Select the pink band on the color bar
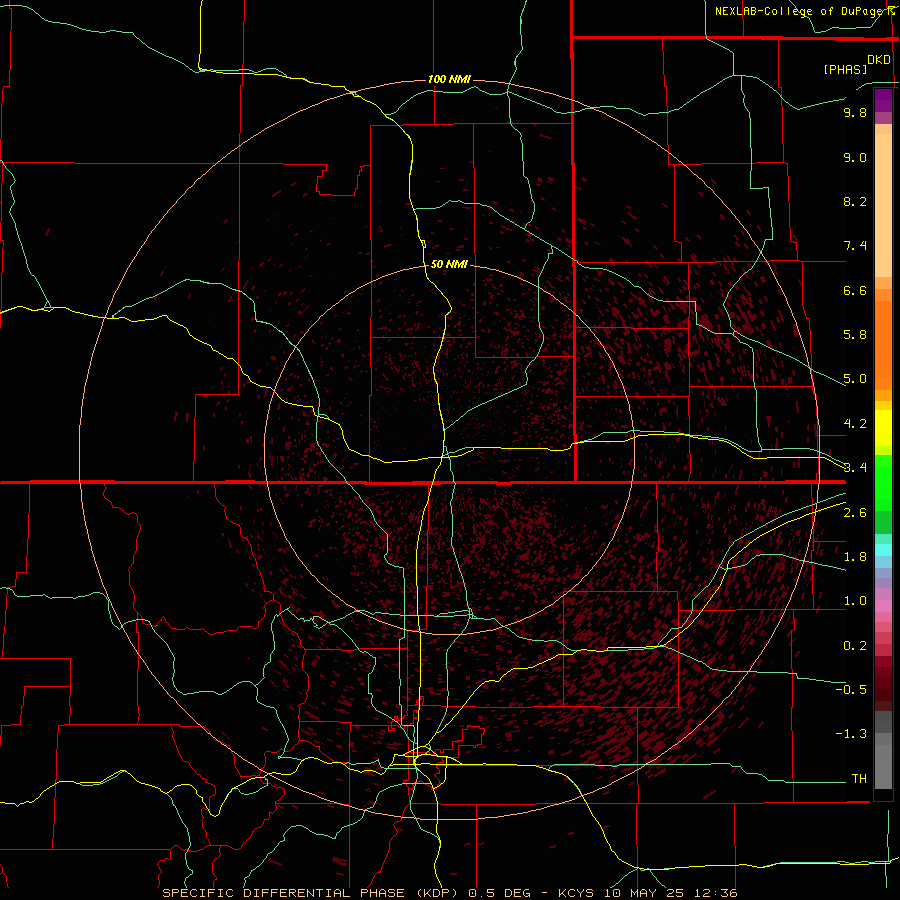Image resolution: width=900 pixels, height=900 pixels. (883, 606)
